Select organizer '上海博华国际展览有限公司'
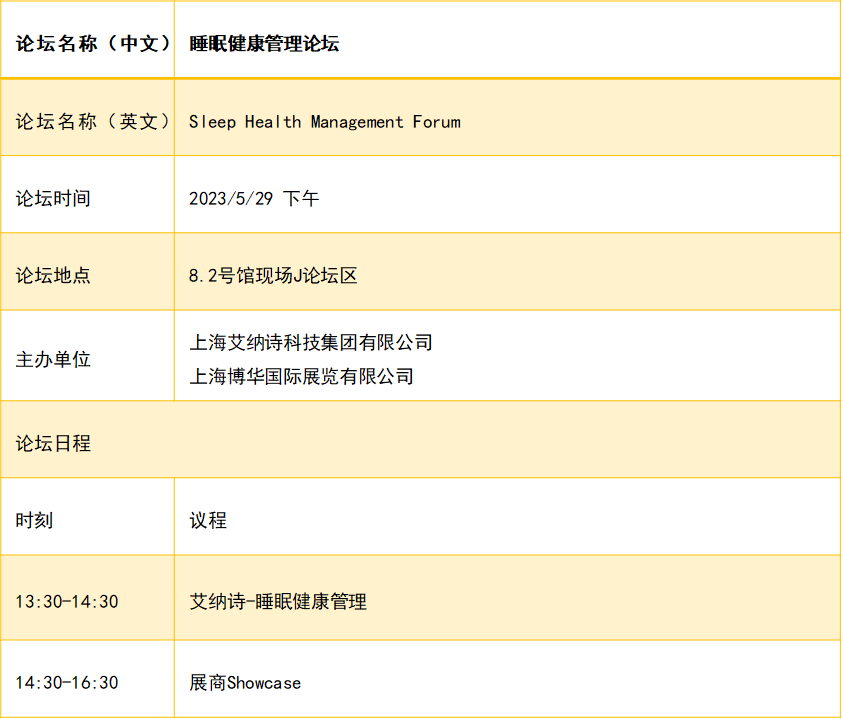The image size is (843, 719). point(301,376)
